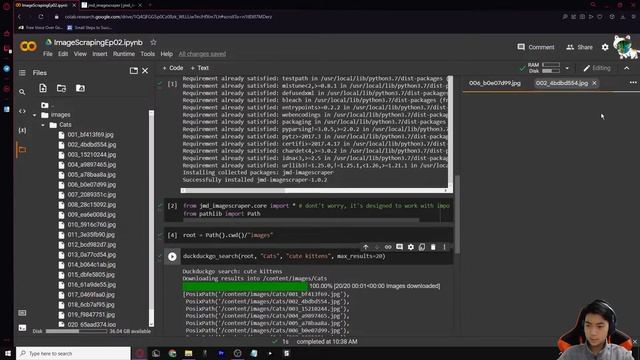
Task: Click the green download progress bar
Action: click(245, 286)
